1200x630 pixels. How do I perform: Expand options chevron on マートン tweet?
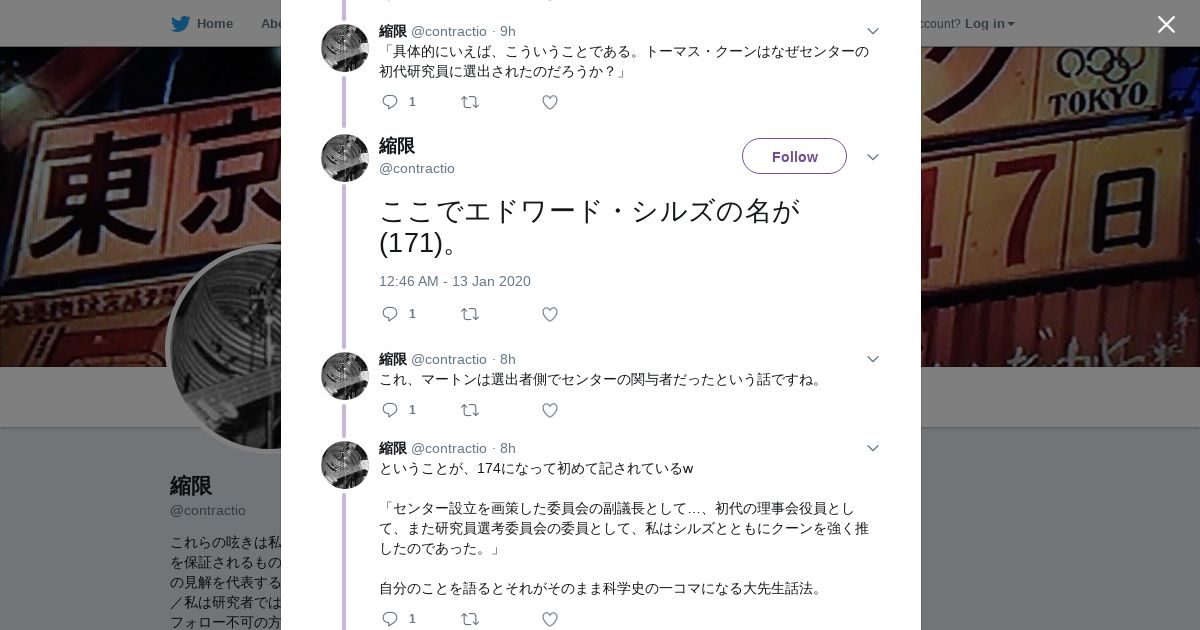pos(872,359)
